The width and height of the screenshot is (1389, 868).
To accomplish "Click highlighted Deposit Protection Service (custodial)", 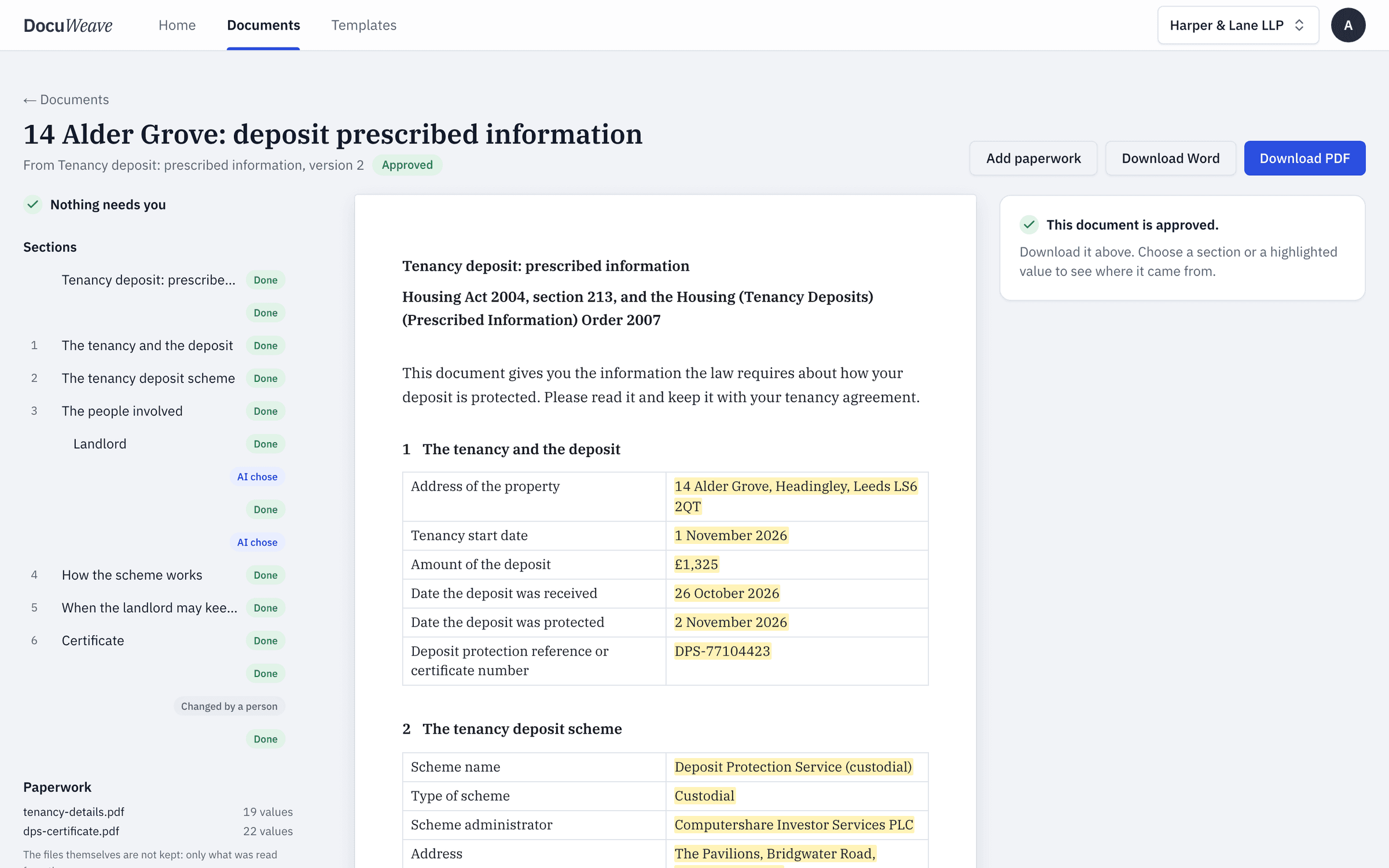I will [x=793, y=767].
